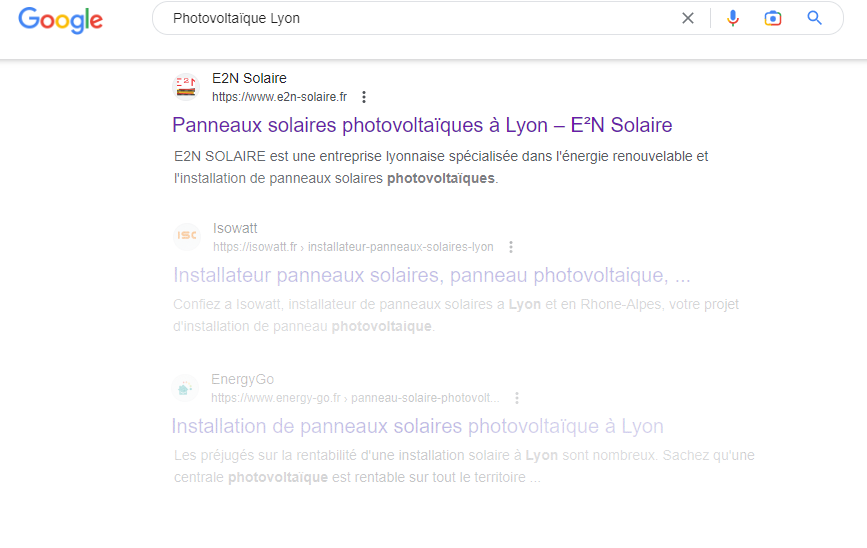
Task: Click the EnergyGo site favicon
Action: click(x=185, y=388)
